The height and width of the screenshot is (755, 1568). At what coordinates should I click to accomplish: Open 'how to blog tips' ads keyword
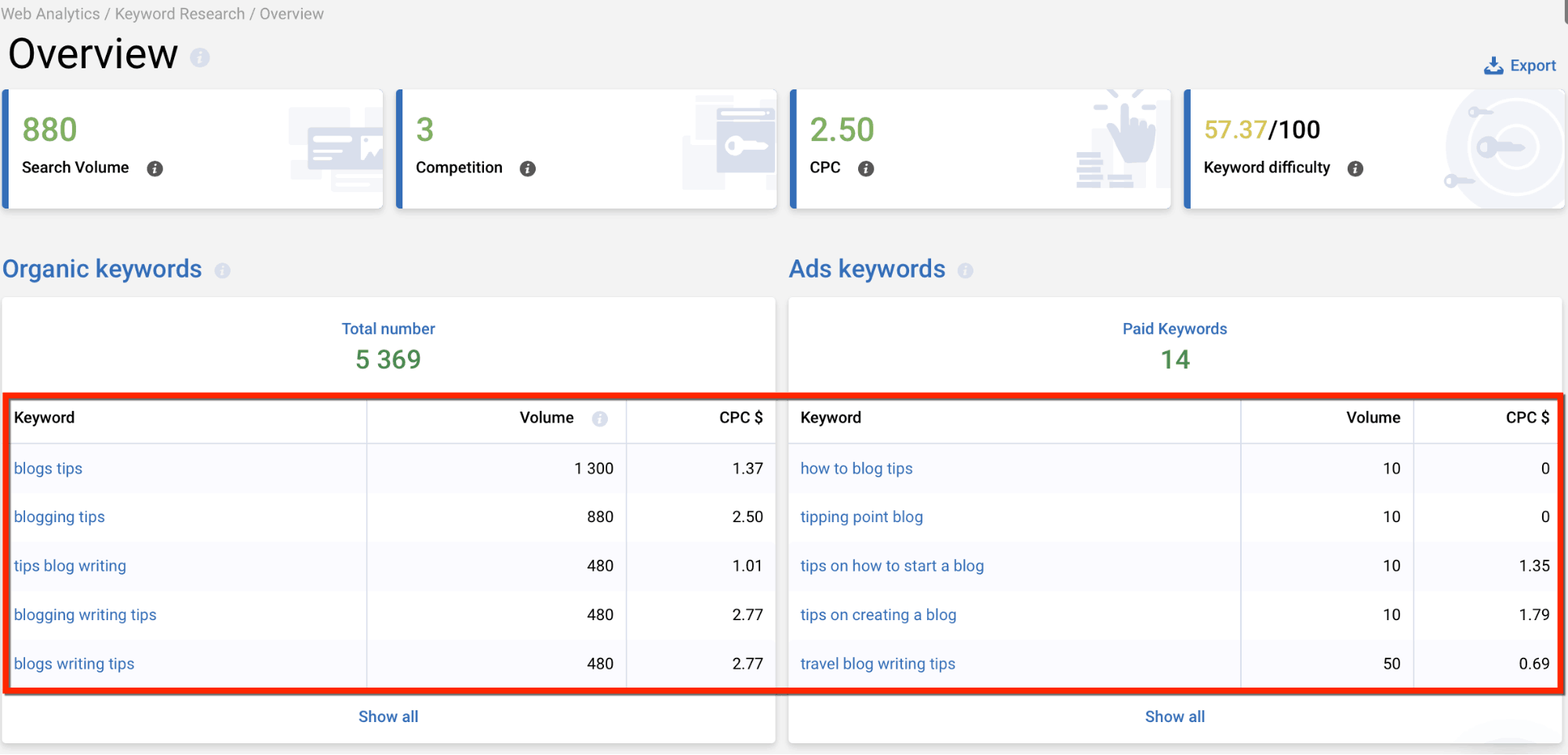coord(856,469)
